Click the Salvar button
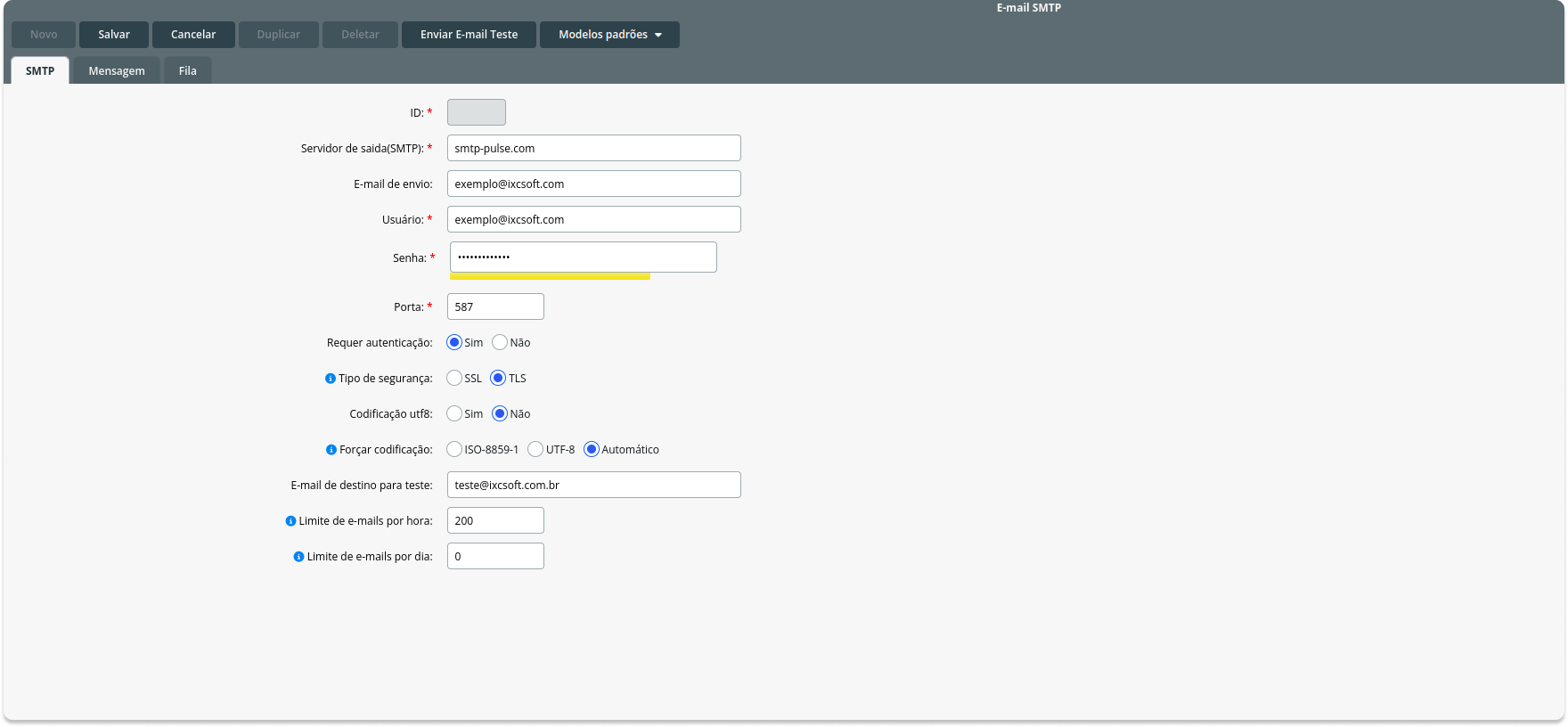The height and width of the screenshot is (727, 1568). [x=114, y=35]
